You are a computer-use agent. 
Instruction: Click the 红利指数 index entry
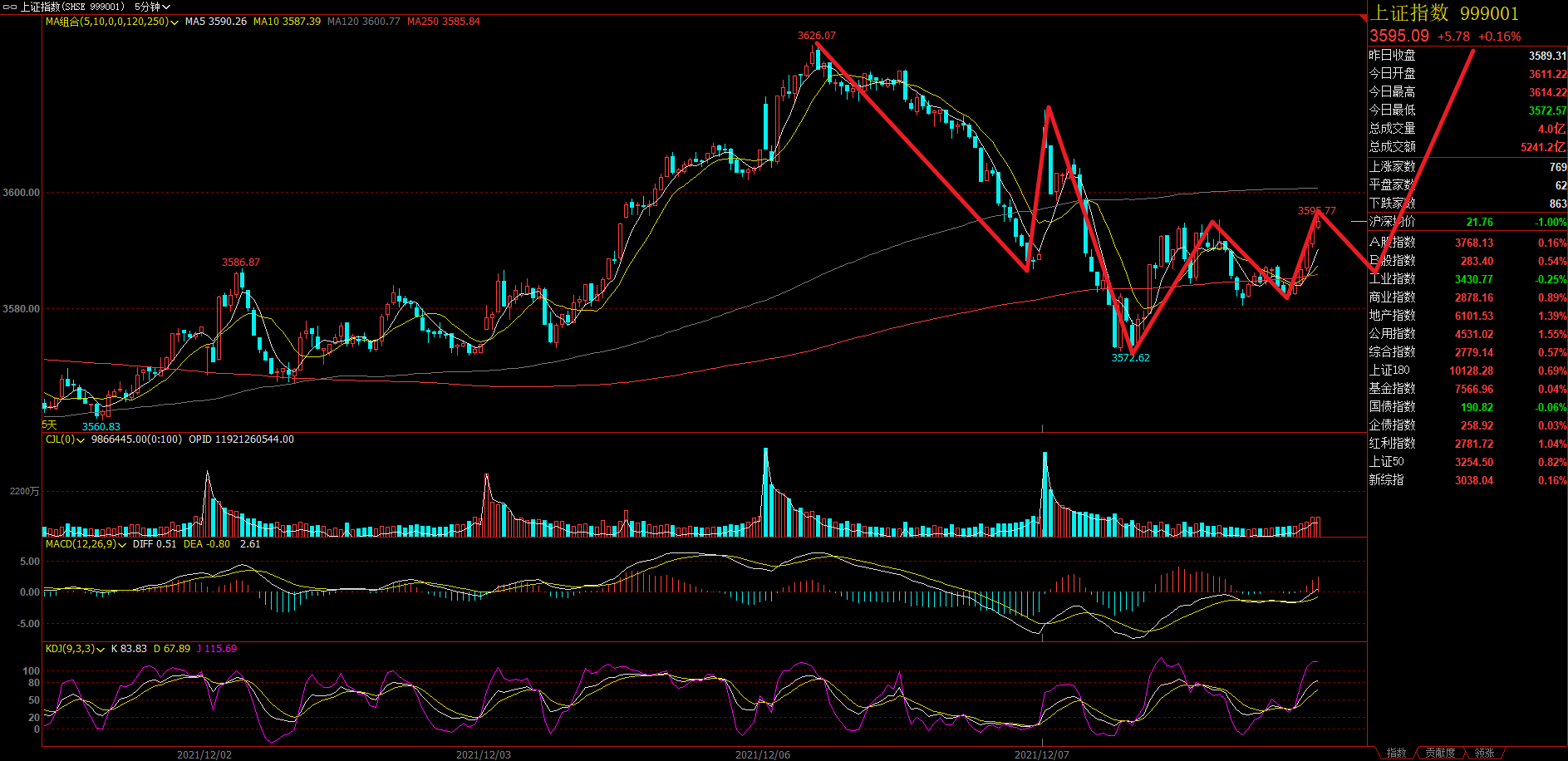1393,444
